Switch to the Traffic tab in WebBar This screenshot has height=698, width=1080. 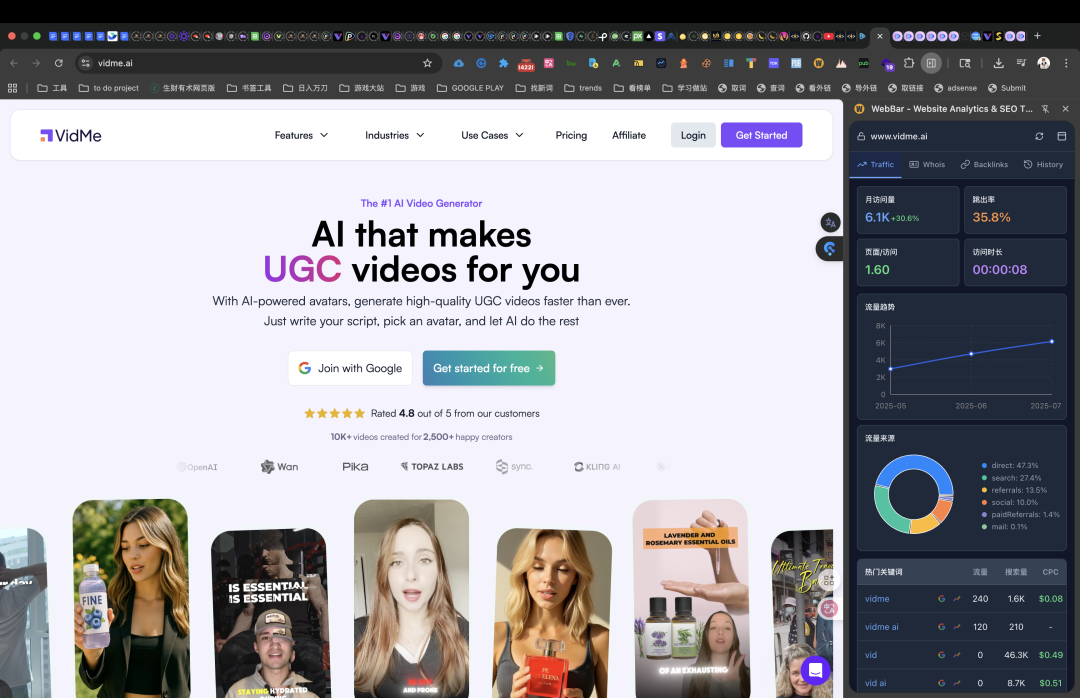875,165
